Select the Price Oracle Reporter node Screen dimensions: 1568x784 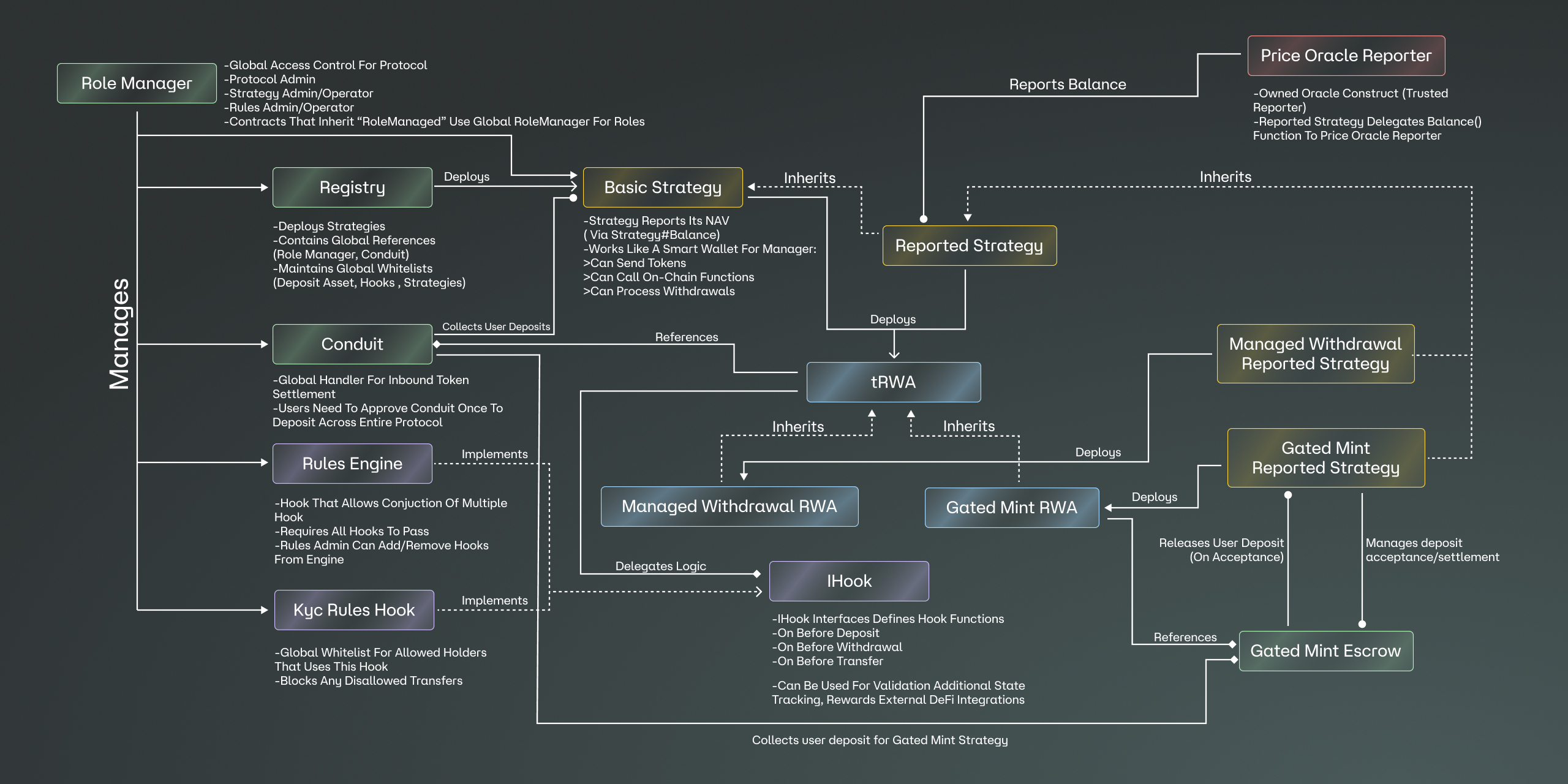1346,56
